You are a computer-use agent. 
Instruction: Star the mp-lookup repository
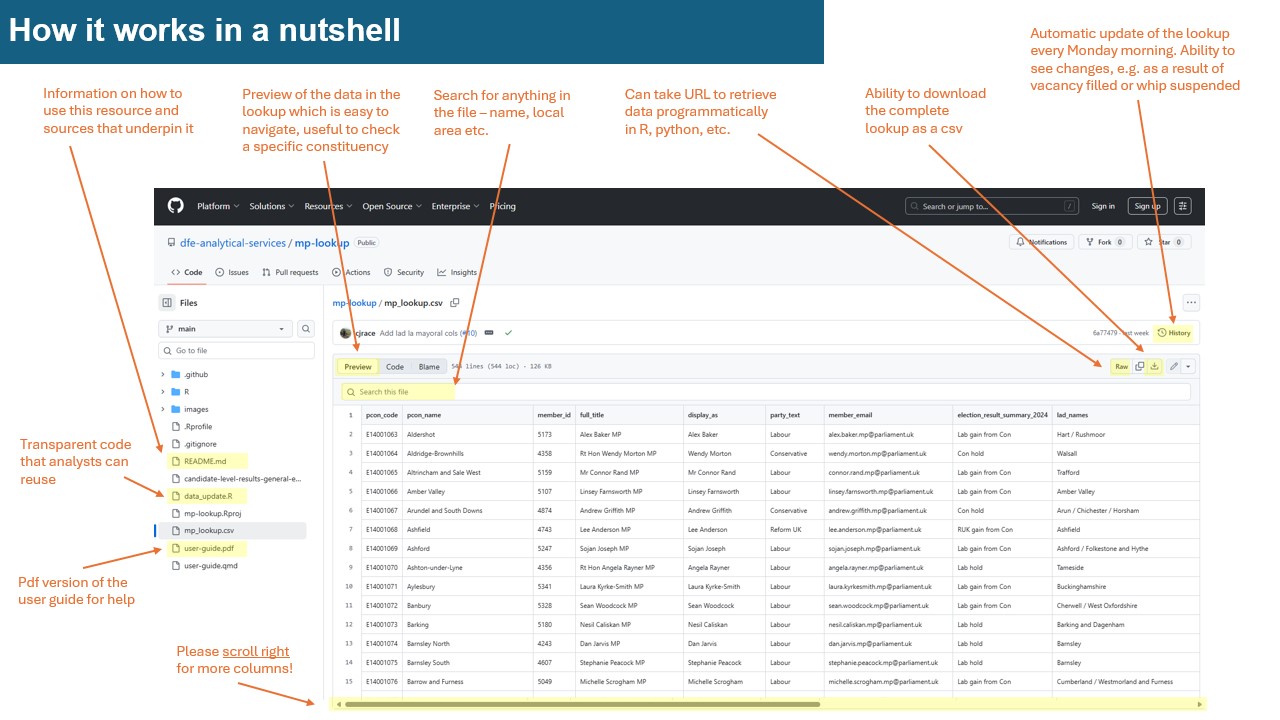pyautogui.click(x=1163, y=242)
